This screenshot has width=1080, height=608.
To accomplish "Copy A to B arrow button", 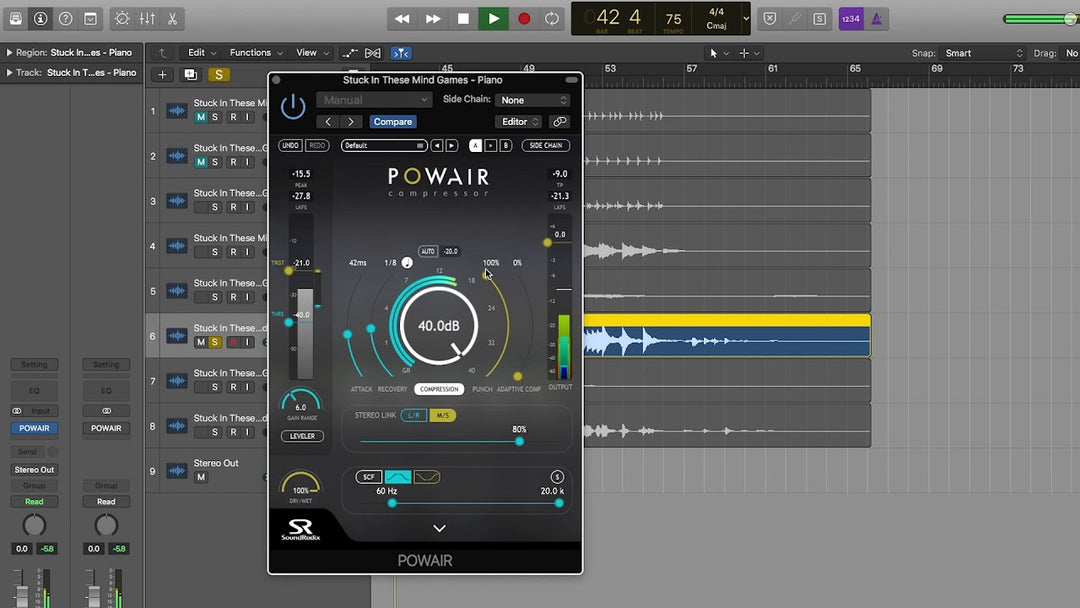I will pyautogui.click(x=490, y=145).
